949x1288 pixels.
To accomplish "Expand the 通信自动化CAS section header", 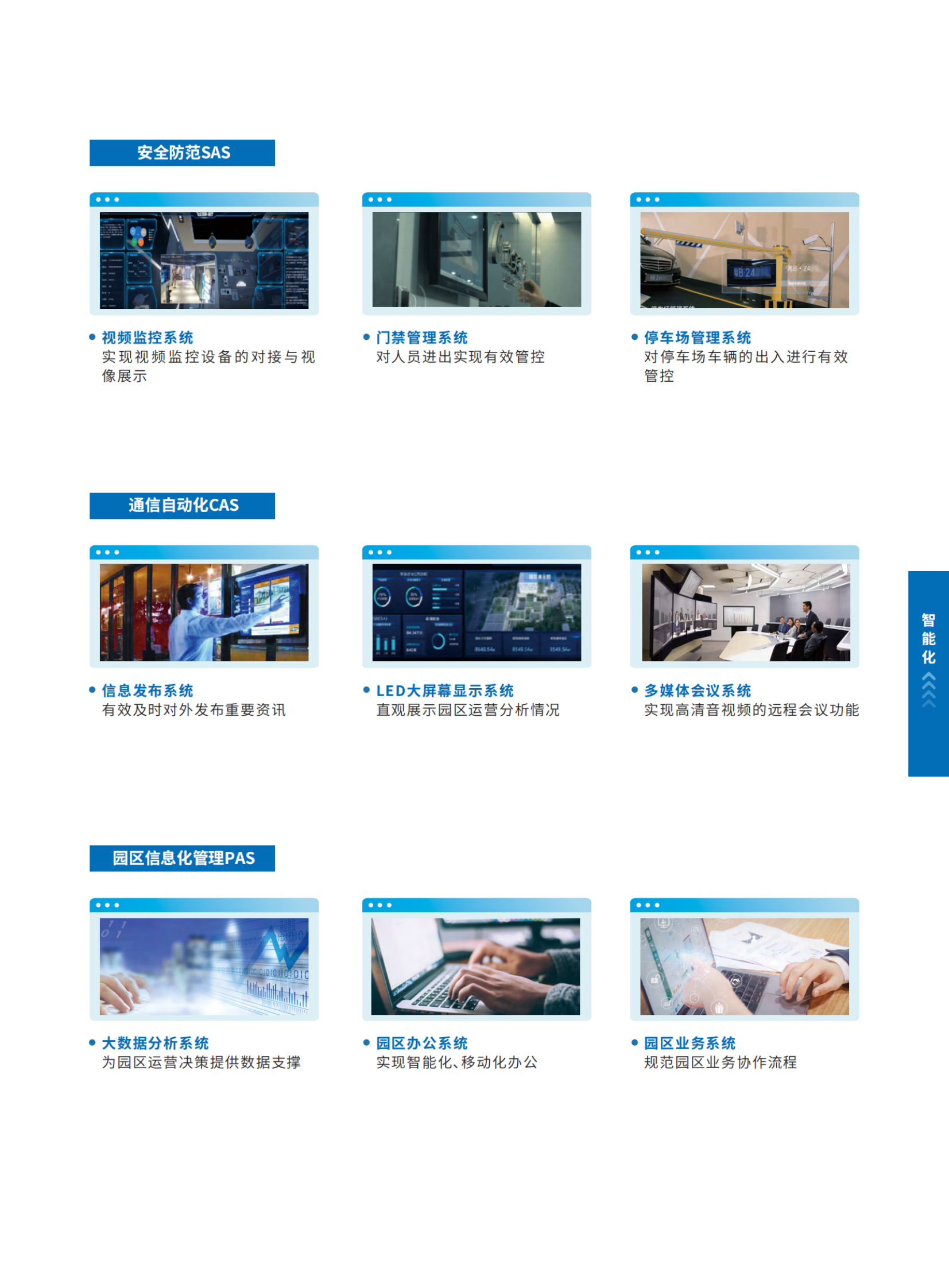I will (183, 505).
